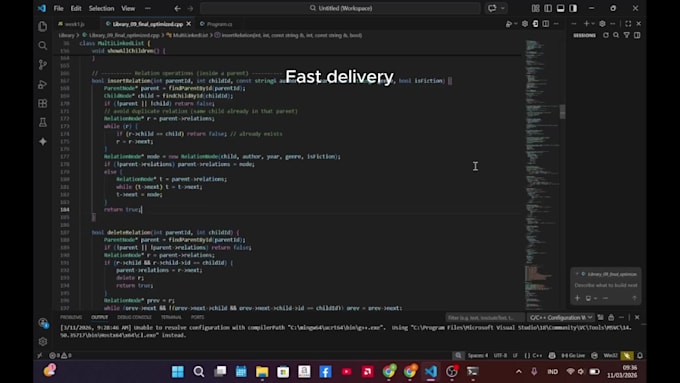The image size is (680, 383).
Task: Open the C/C++ Configuration output channel dropdown
Action: point(561,318)
